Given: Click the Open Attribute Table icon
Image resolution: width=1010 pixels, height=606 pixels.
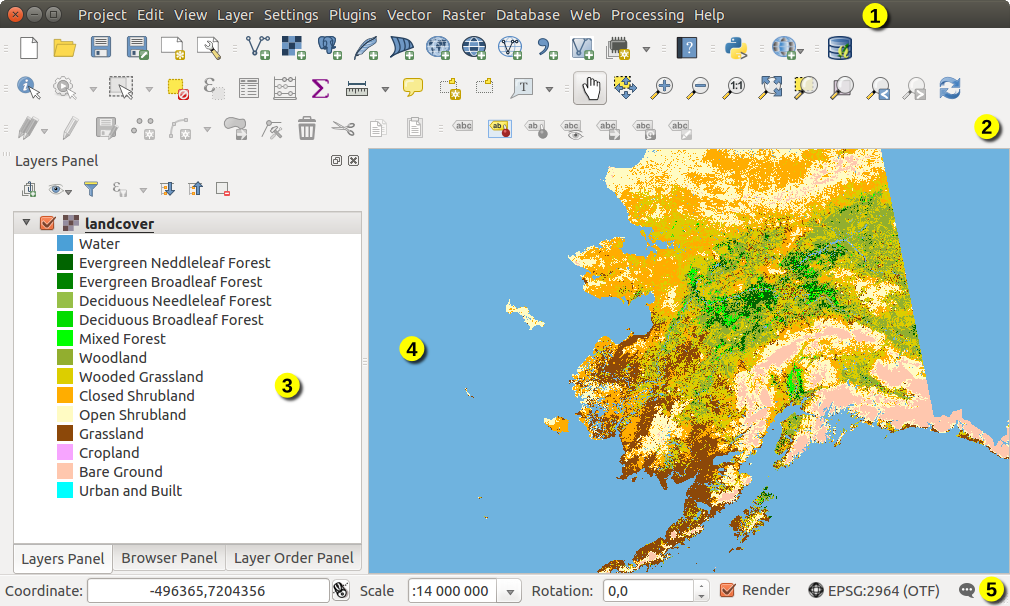Looking at the screenshot, I should click(x=248, y=88).
